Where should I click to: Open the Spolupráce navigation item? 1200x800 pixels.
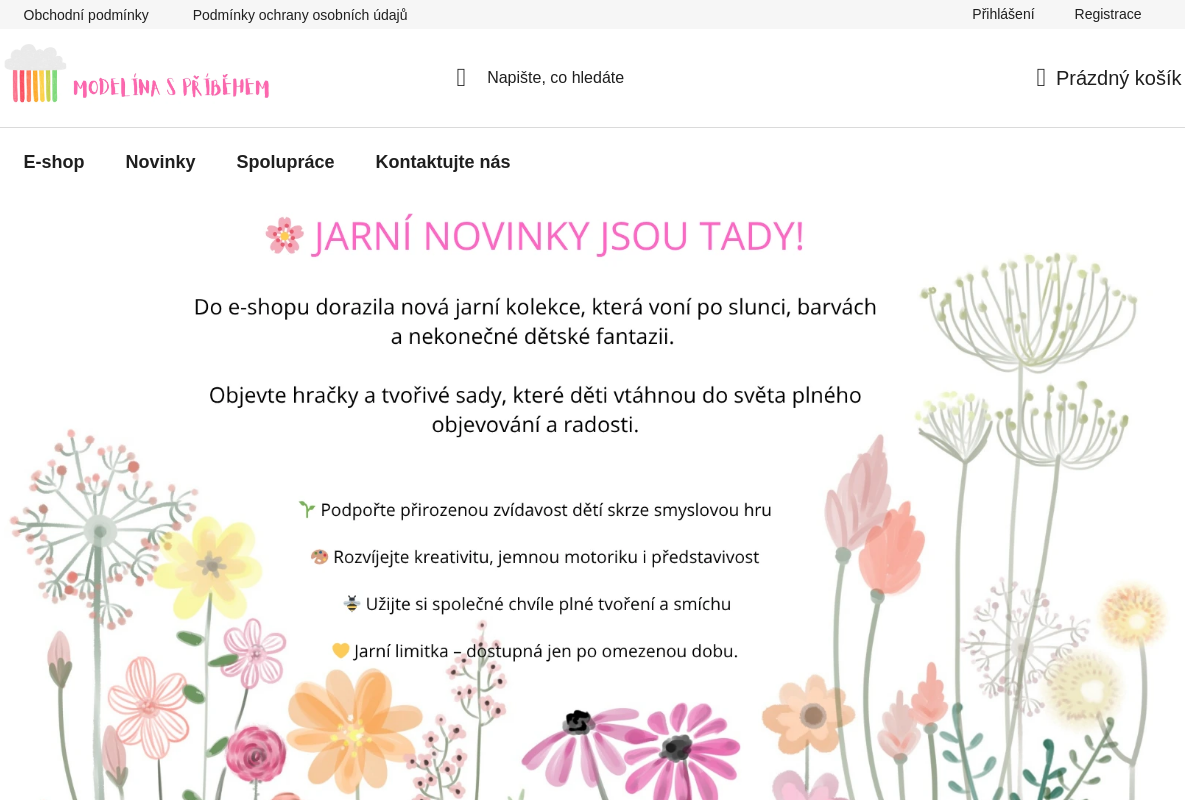coord(285,161)
